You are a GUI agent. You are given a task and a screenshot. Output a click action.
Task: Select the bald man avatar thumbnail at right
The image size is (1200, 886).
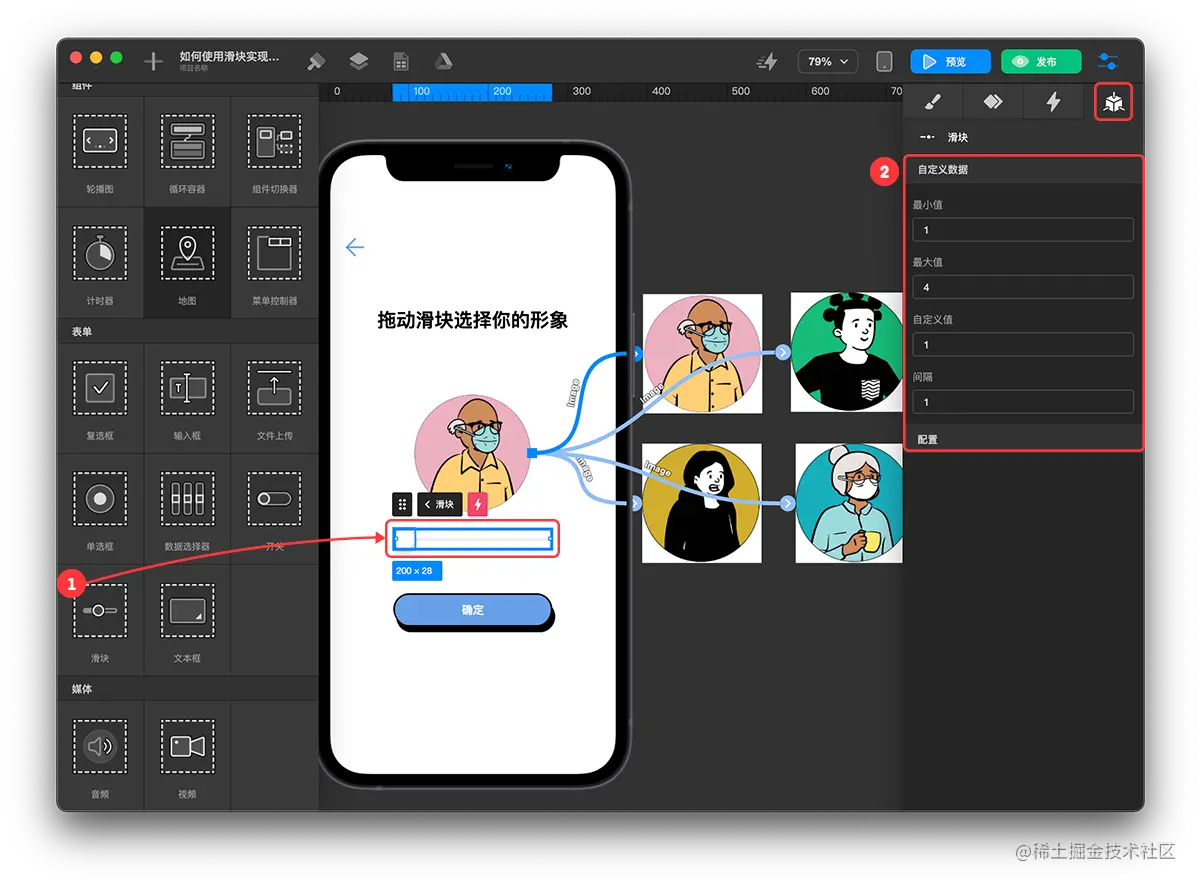pos(702,353)
